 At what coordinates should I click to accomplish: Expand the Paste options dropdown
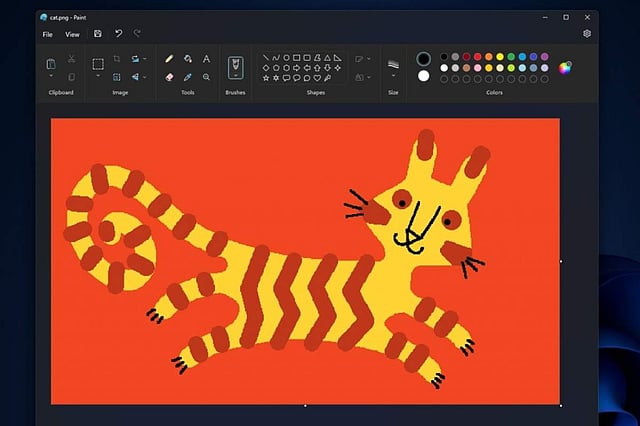tap(51, 77)
